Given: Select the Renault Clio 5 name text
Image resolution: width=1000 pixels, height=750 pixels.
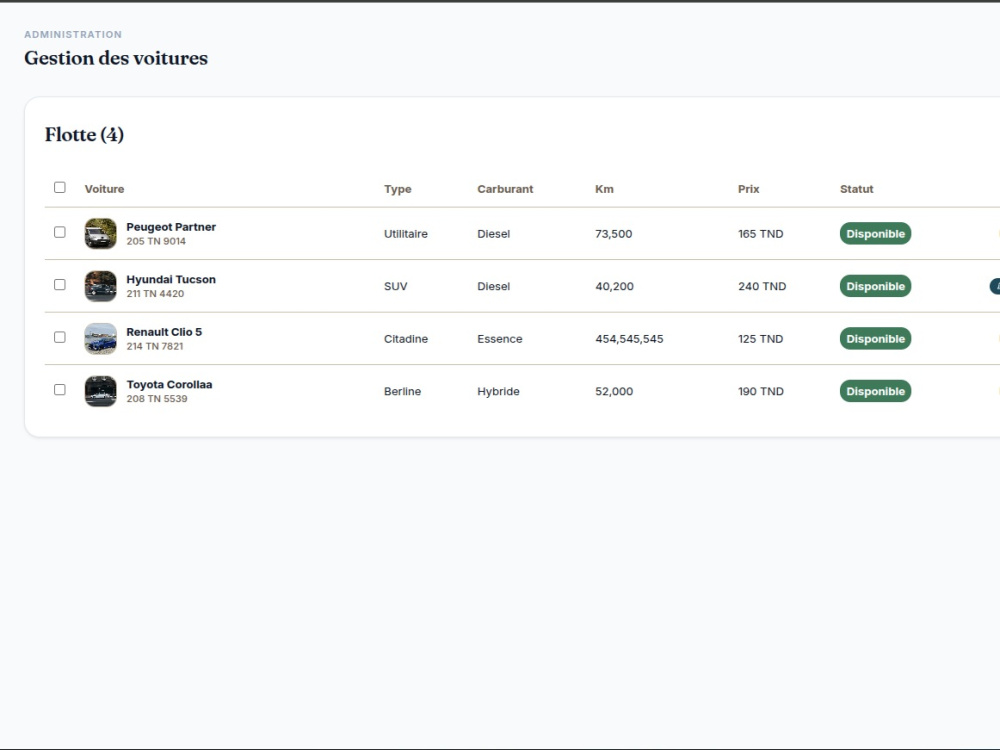Looking at the screenshot, I should click(164, 332).
